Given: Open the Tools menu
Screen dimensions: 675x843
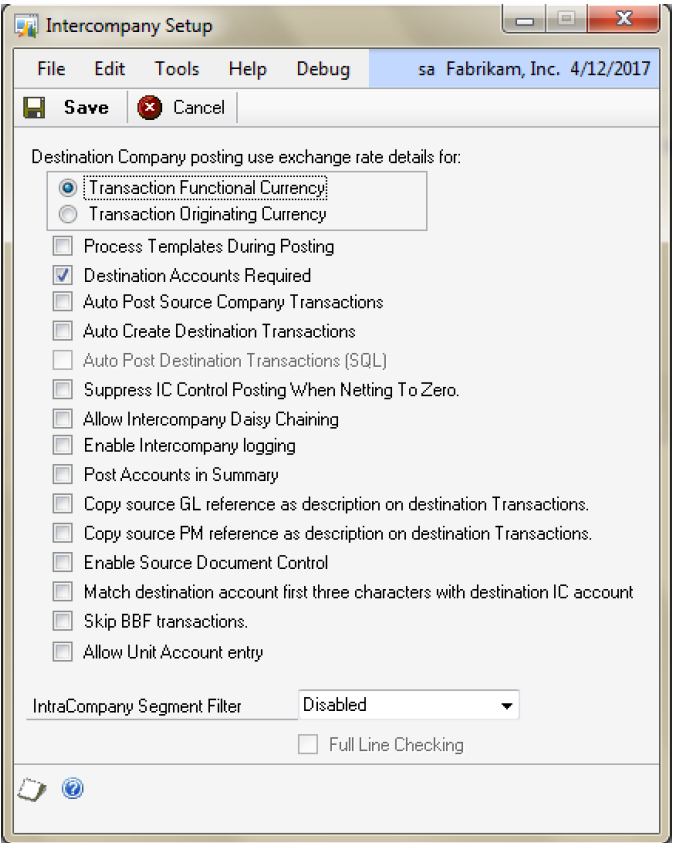Looking at the screenshot, I should pyautogui.click(x=177, y=69).
